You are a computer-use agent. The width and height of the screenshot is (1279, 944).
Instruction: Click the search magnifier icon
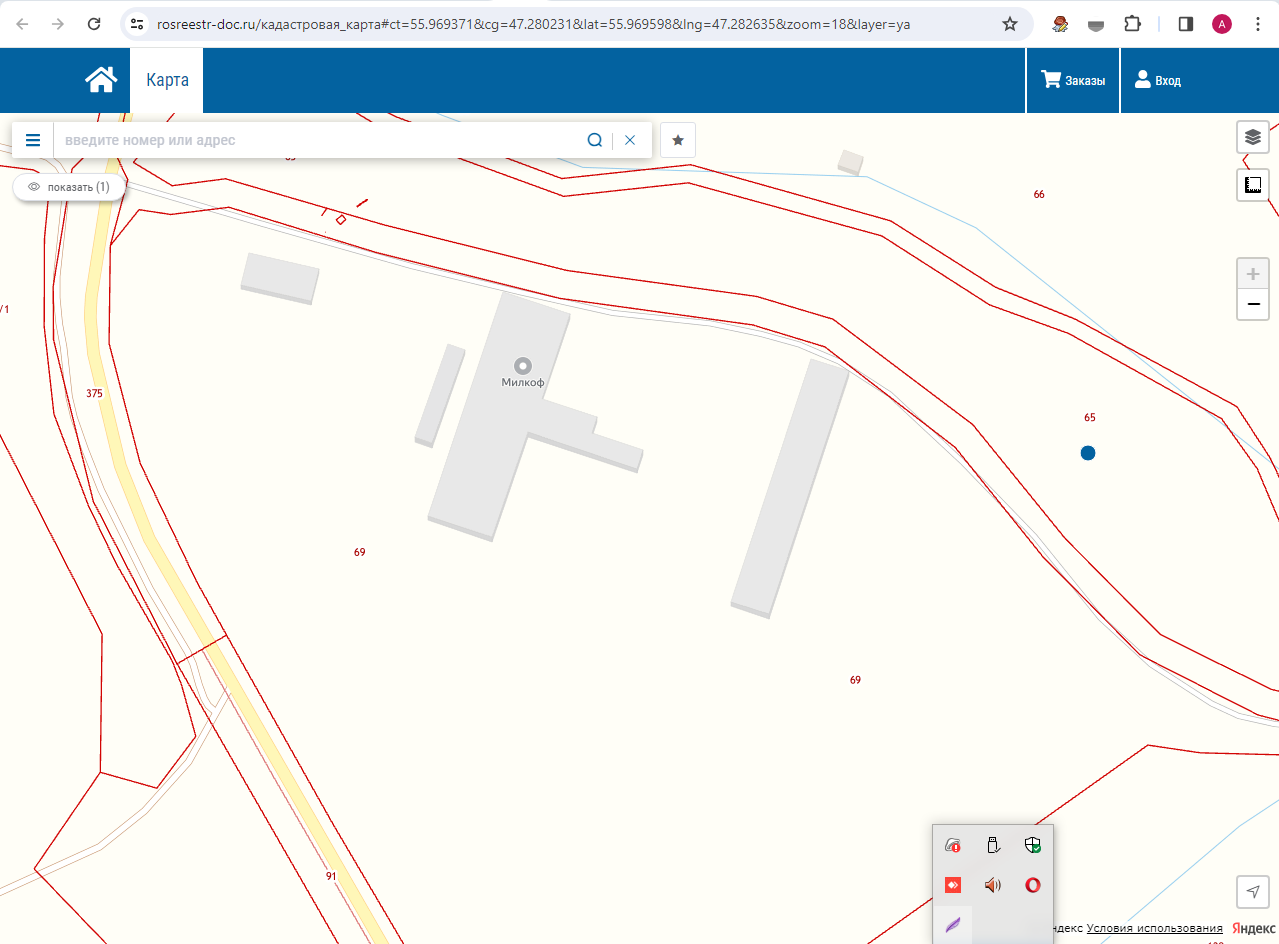coord(594,140)
